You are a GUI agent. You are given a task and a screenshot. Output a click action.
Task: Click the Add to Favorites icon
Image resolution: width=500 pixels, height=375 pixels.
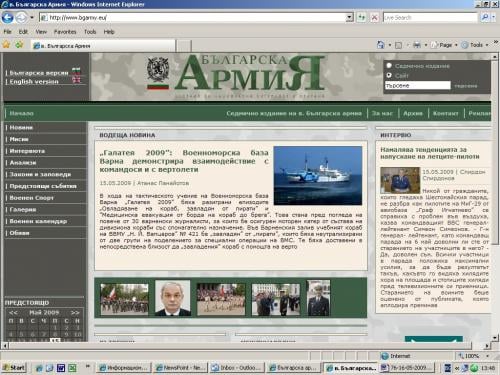pos(19,44)
